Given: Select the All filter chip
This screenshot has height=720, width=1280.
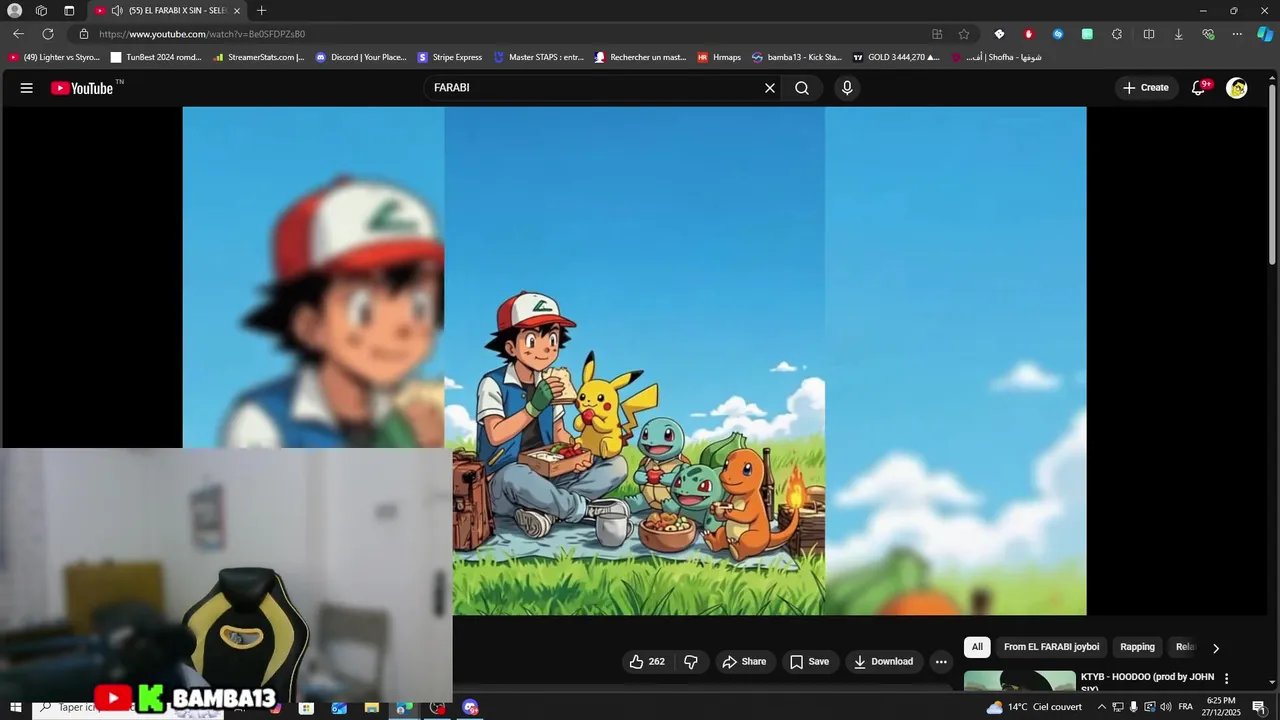Looking at the screenshot, I should (x=977, y=647).
